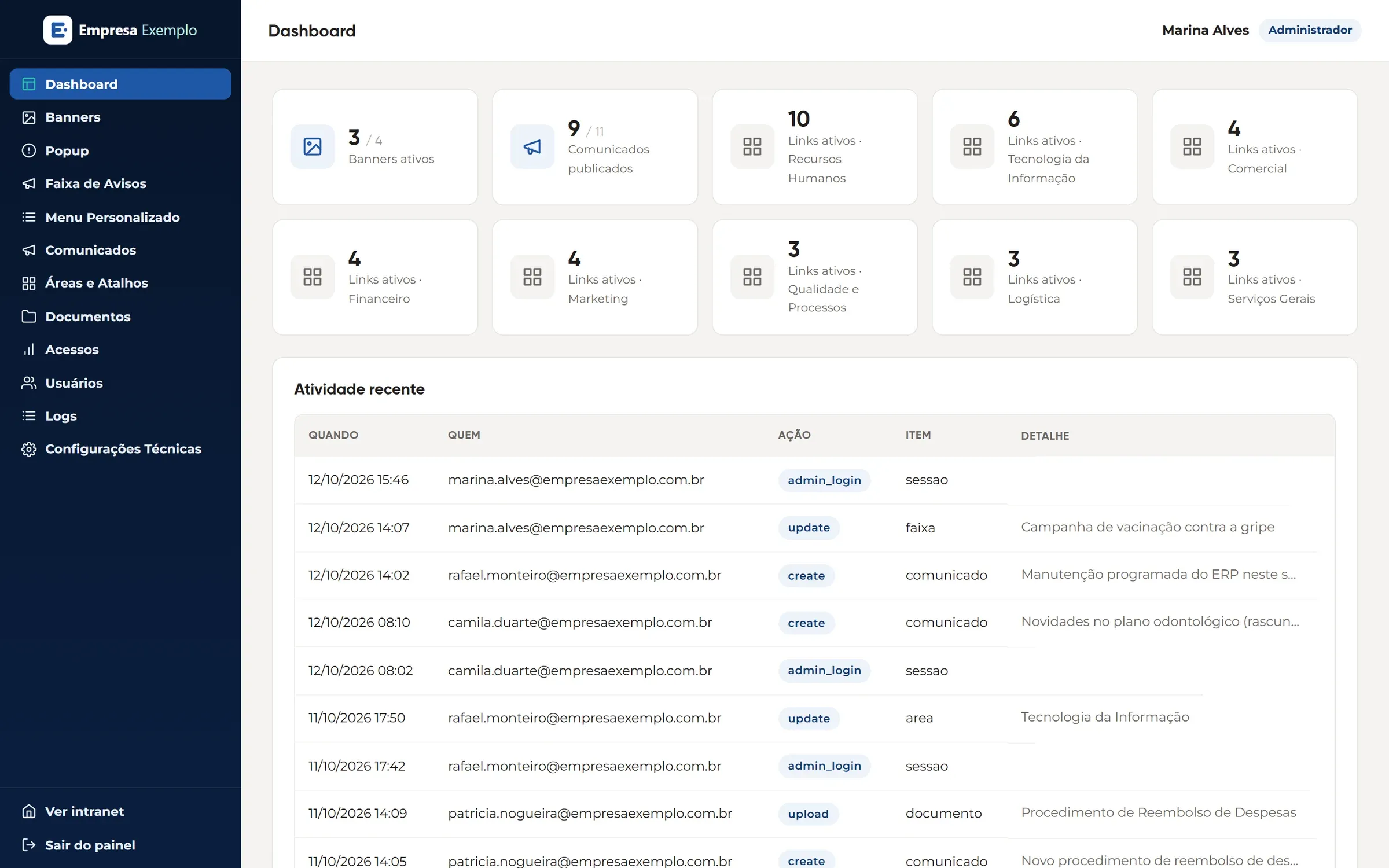
Task: Click the Empresa Exemplo logo icon
Action: click(58, 30)
